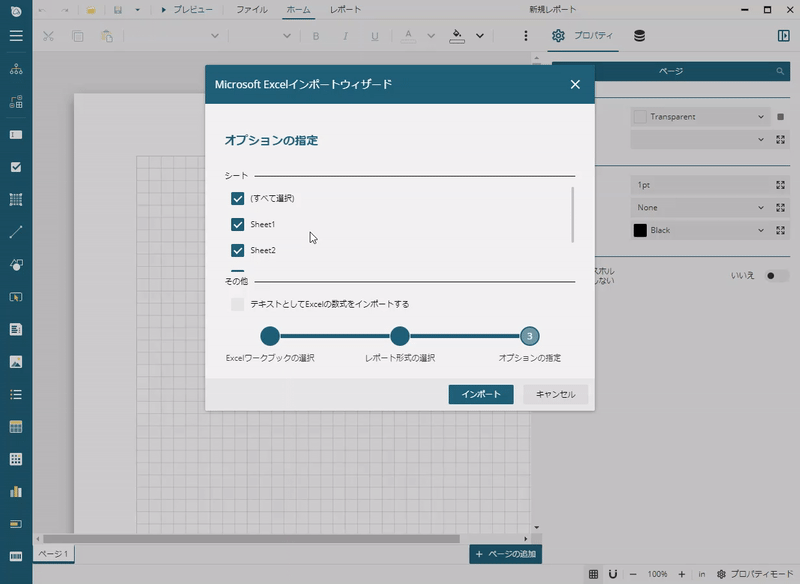Switch to the レポート tab
The image size is (800, 584).
346,9
